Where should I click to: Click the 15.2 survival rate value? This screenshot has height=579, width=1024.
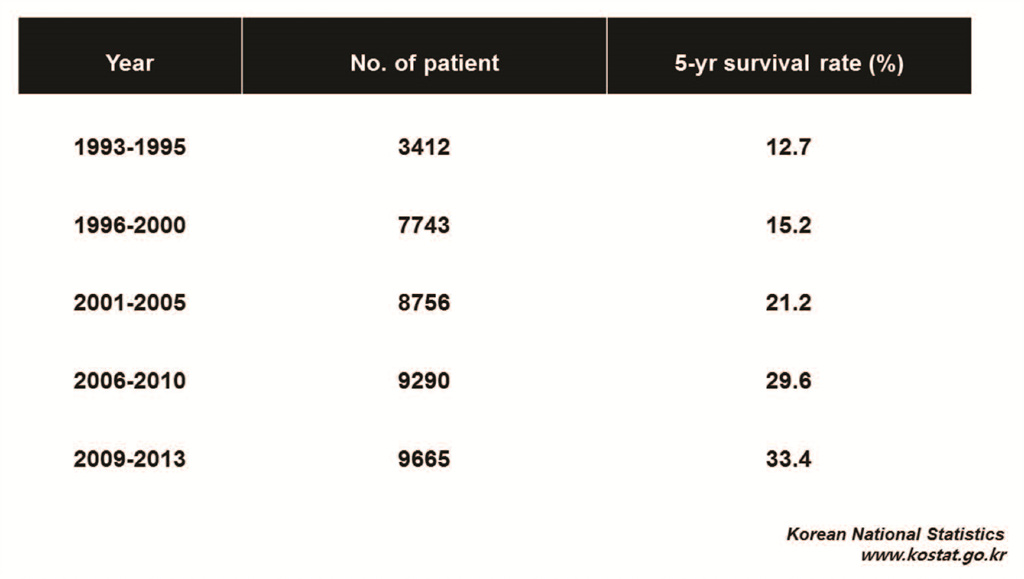pyautogui.click(x=789, y=226)
